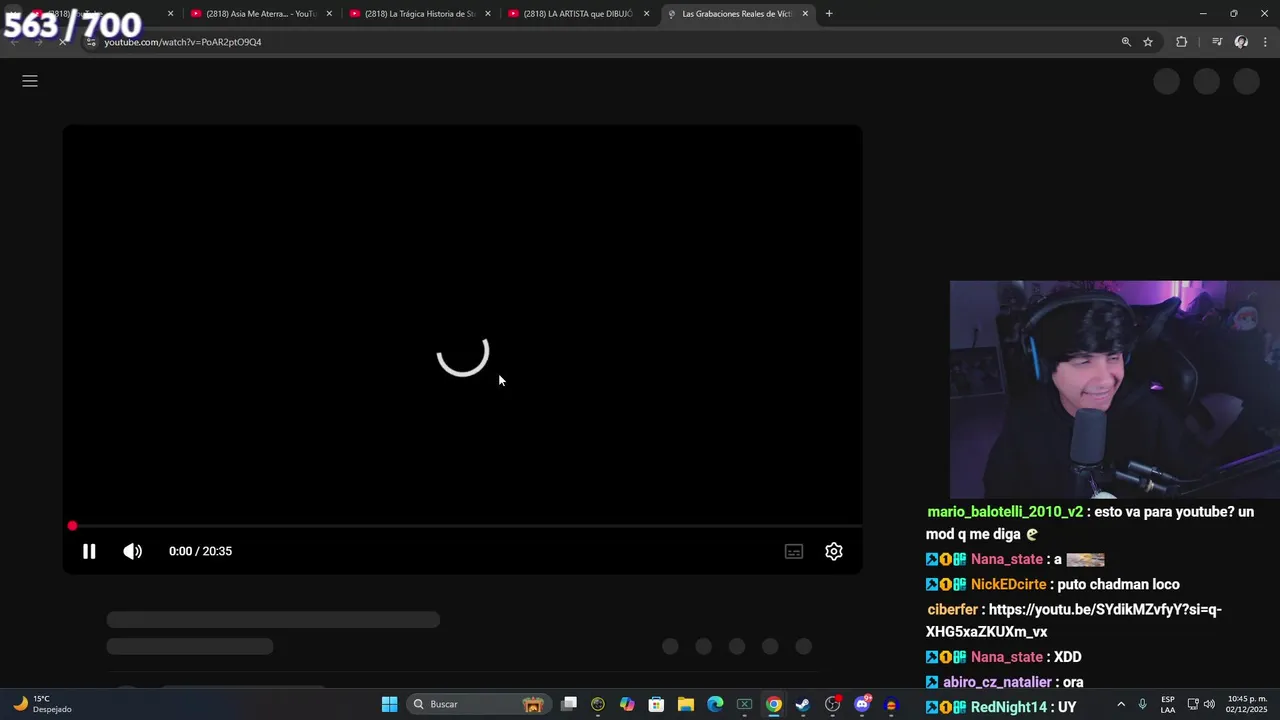Stop the page loading via X button
This screenshot has width=1280, height=720.
[x=62, y=42]
